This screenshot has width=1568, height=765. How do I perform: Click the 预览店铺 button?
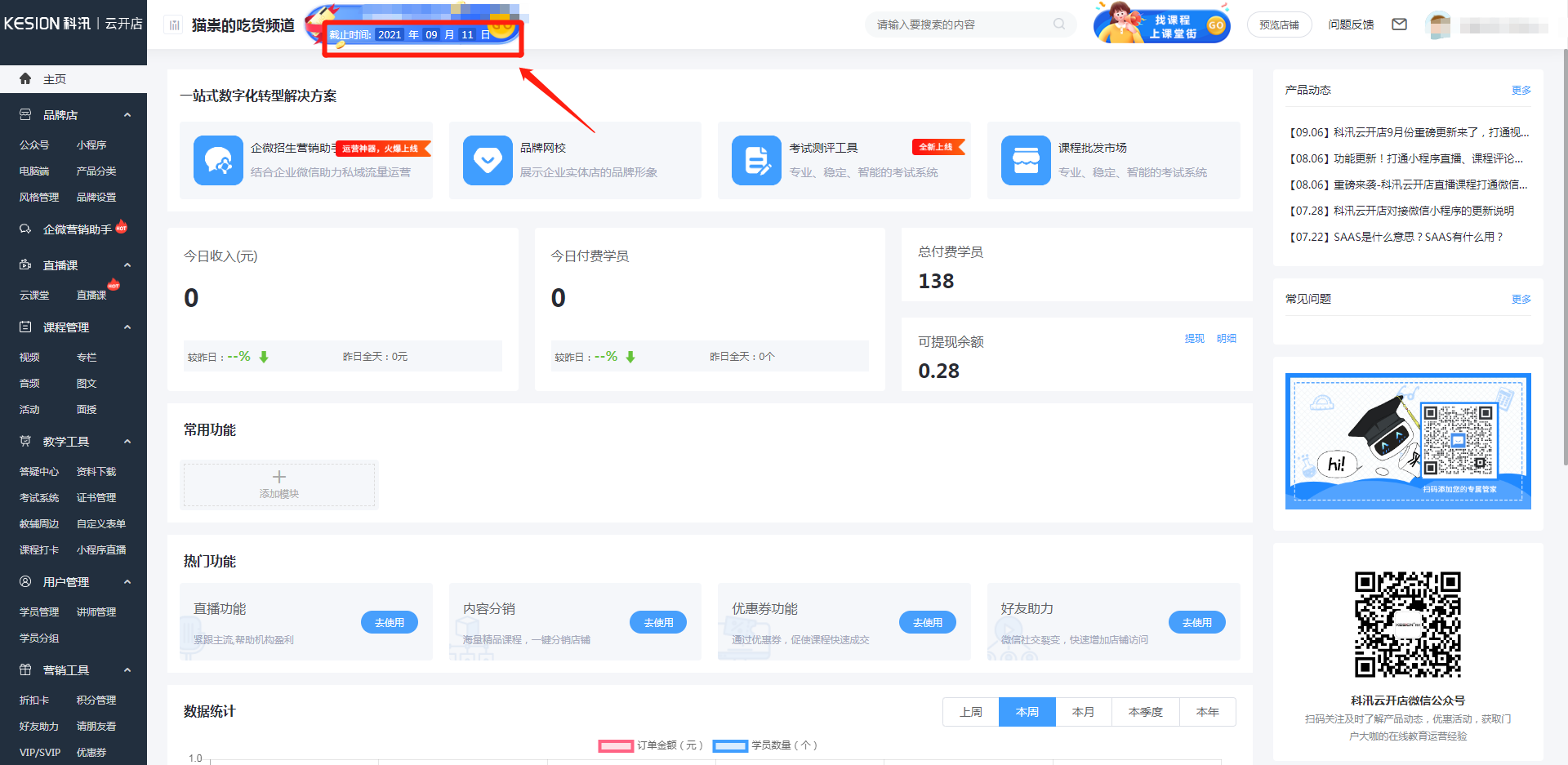1279,24
